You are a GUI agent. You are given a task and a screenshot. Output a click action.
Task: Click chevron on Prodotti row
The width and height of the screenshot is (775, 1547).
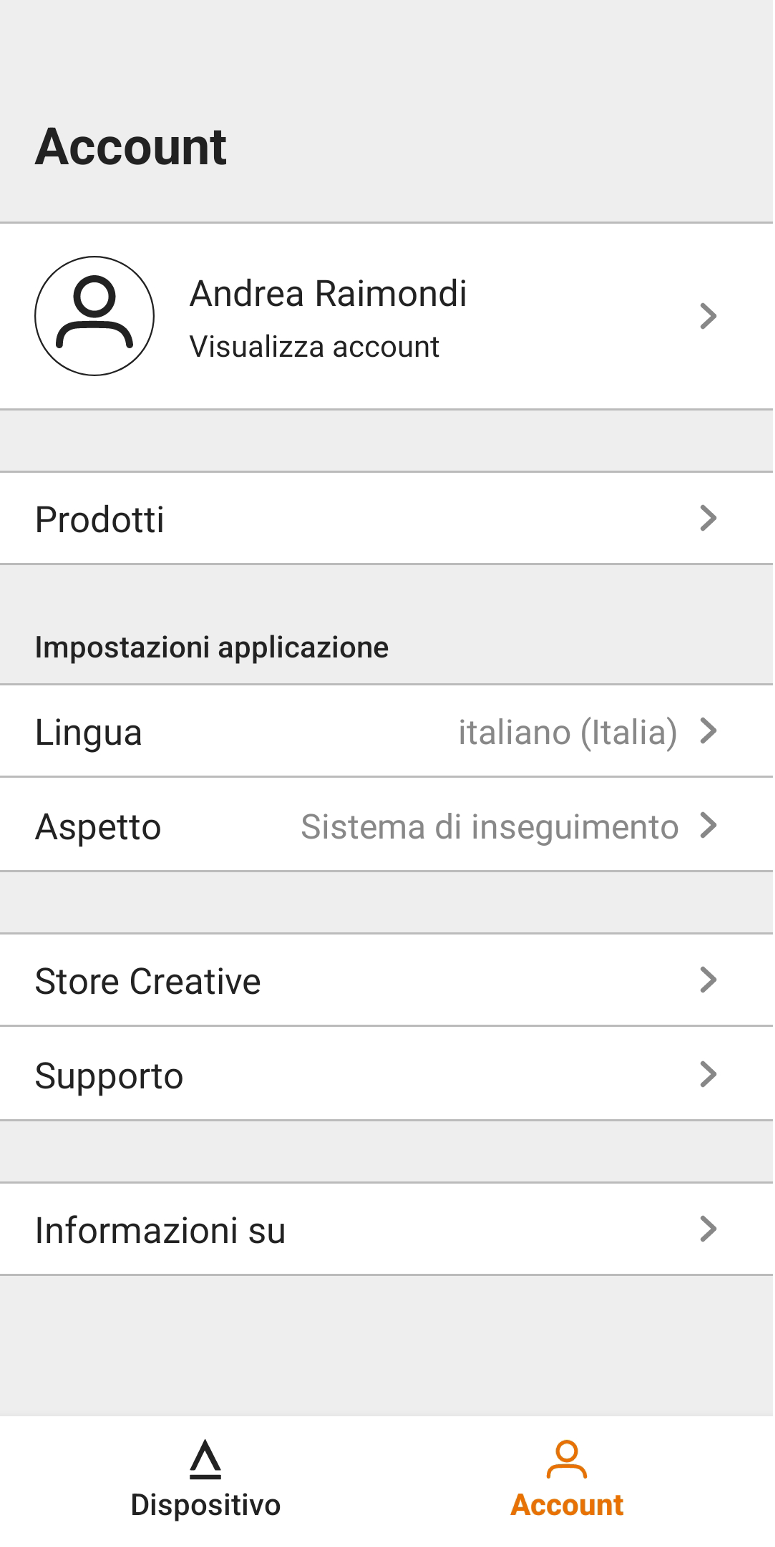tap(708, 518)
